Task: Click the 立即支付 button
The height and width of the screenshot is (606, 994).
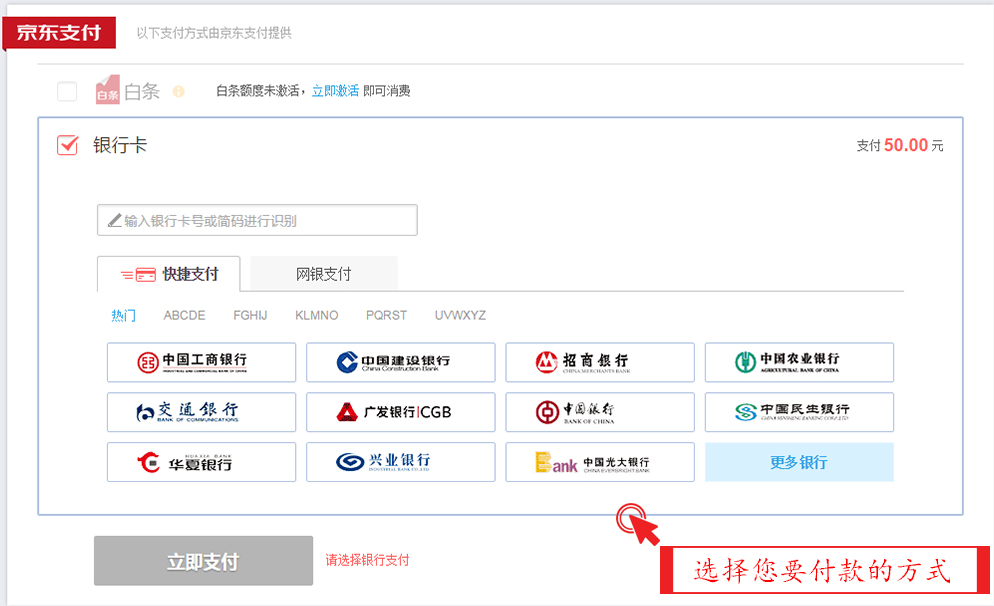Action: [203, 561]
